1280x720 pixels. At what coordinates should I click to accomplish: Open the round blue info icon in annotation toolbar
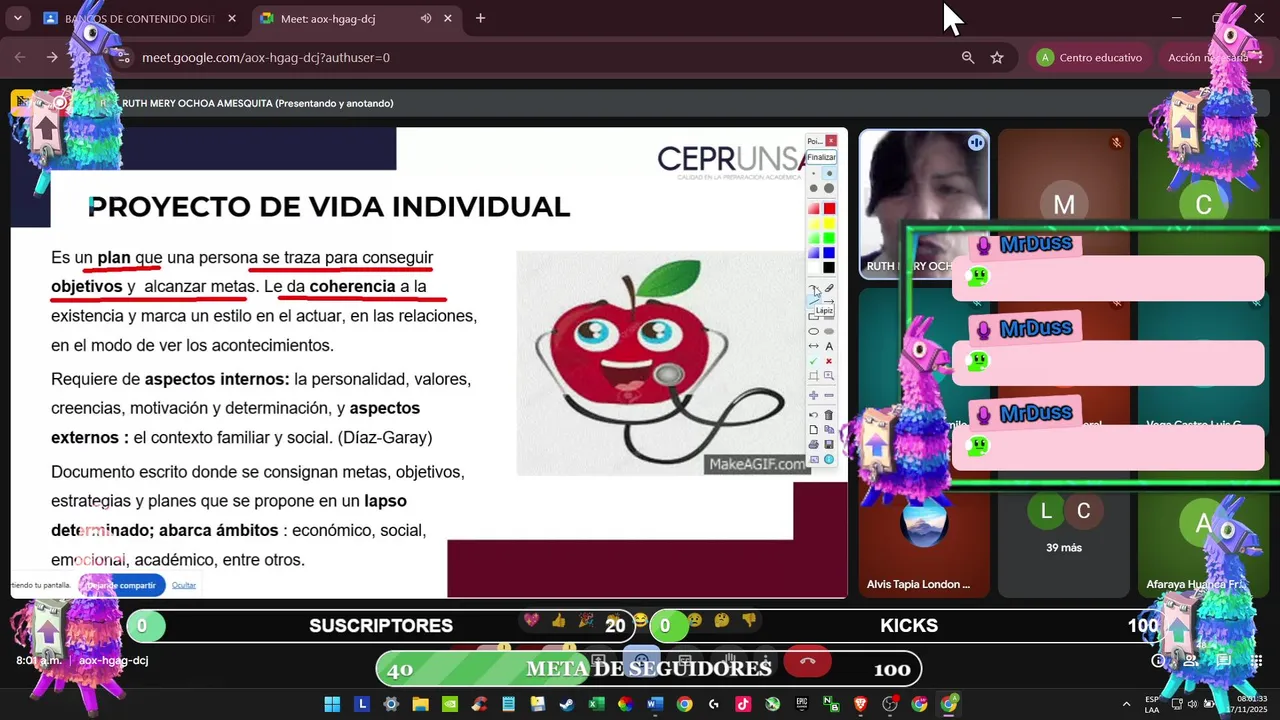click(829, 460)
